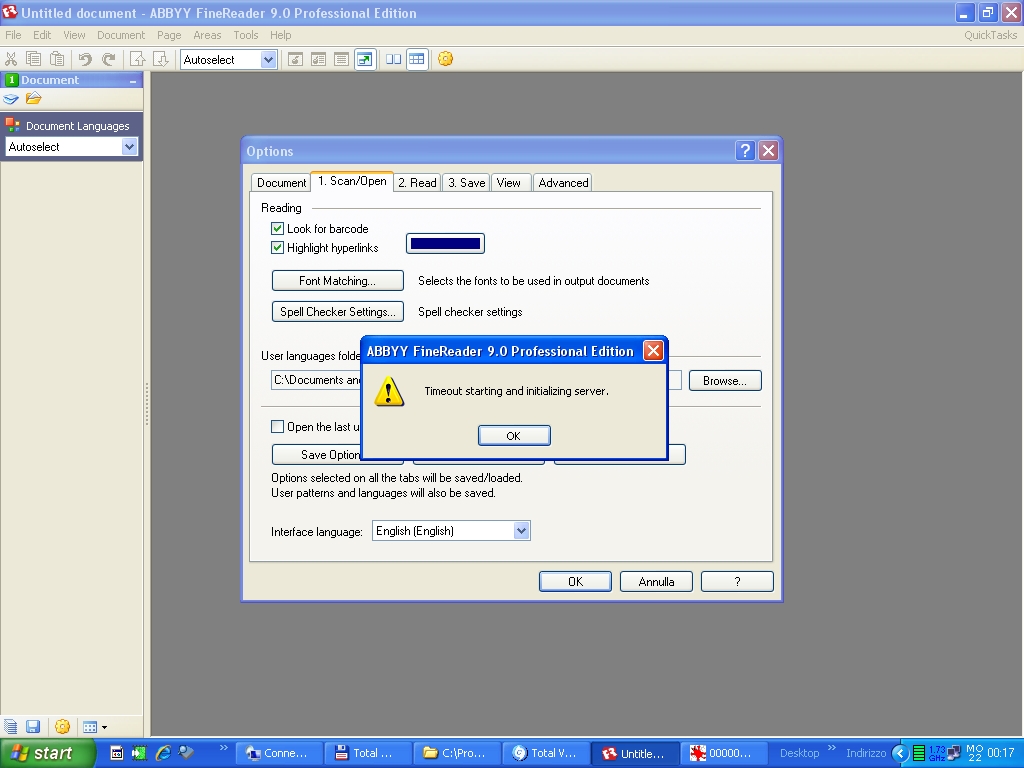
Task: Click the dark blue hyperlink color swatch
Action: (445, 244)
